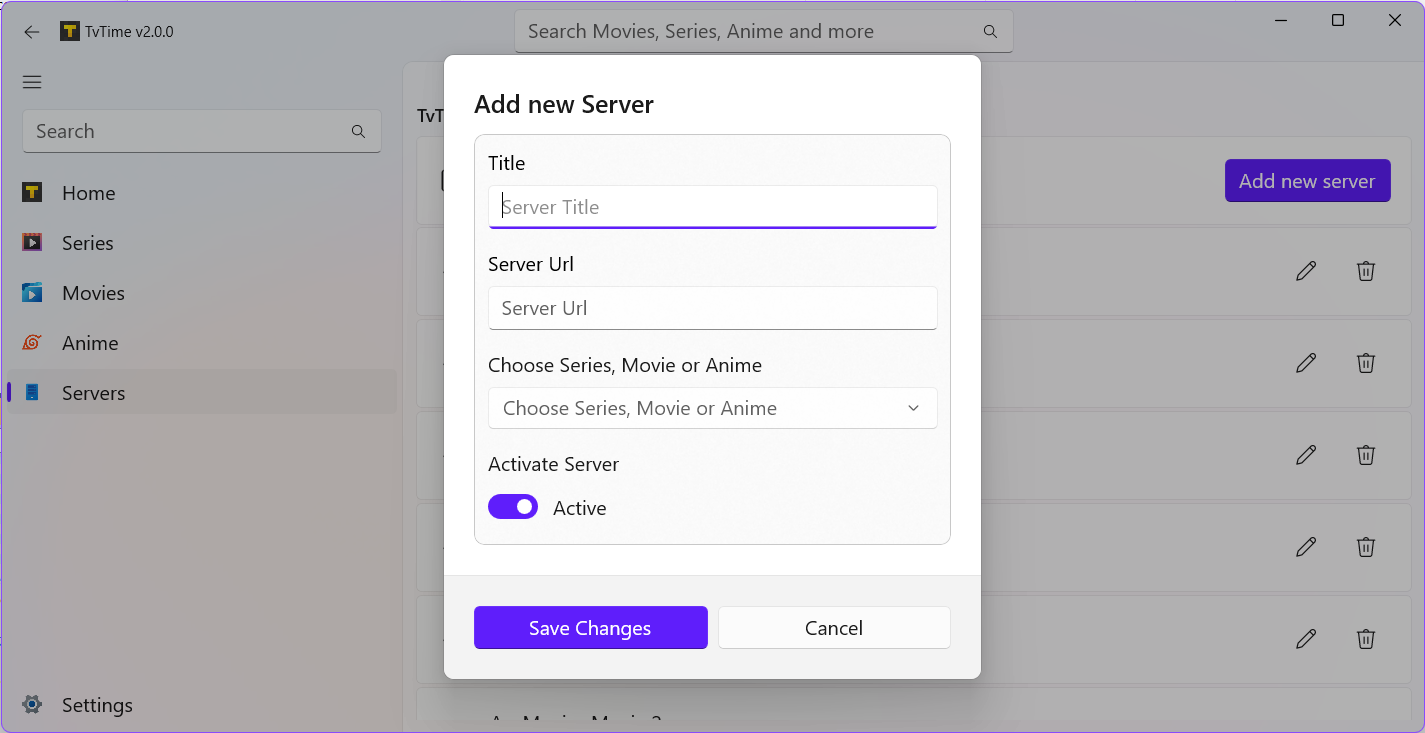The height and width of the screenshot is (733, 1425).
Task: Click the sidebar Search box
Action: pyautogui.click(x=202, y=131)
